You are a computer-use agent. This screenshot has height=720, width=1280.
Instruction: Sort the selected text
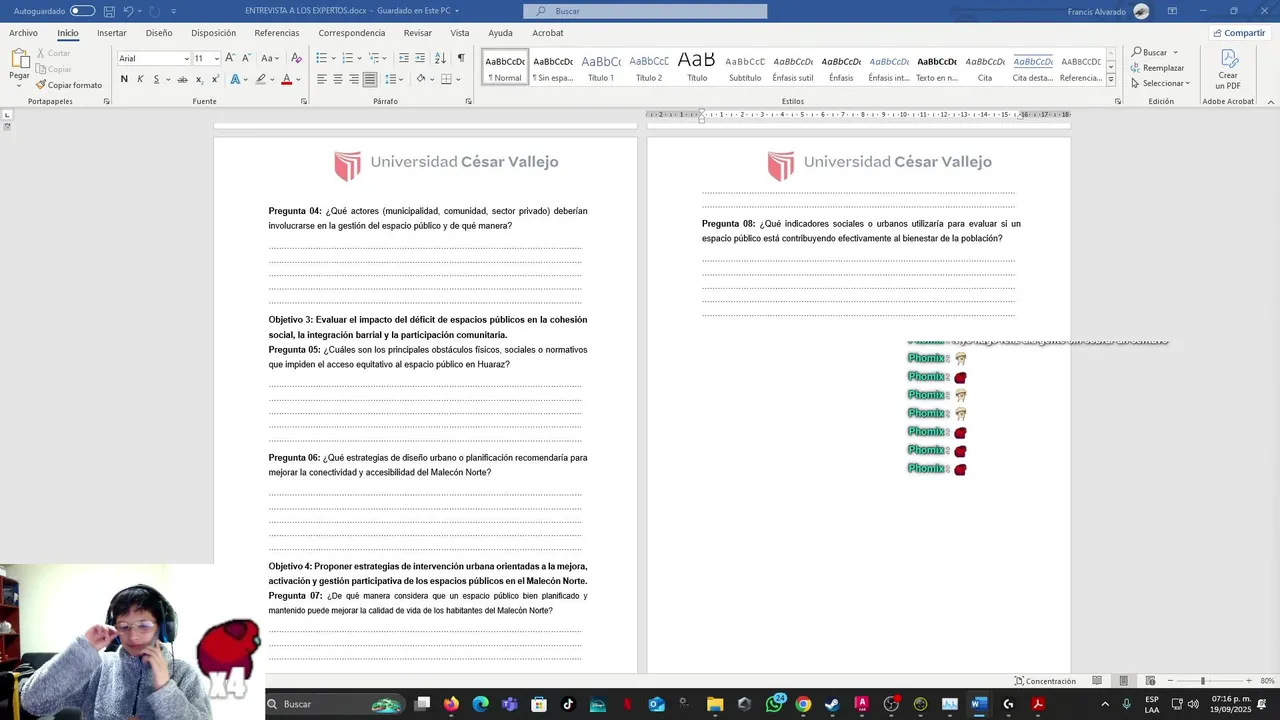[440, 58]
